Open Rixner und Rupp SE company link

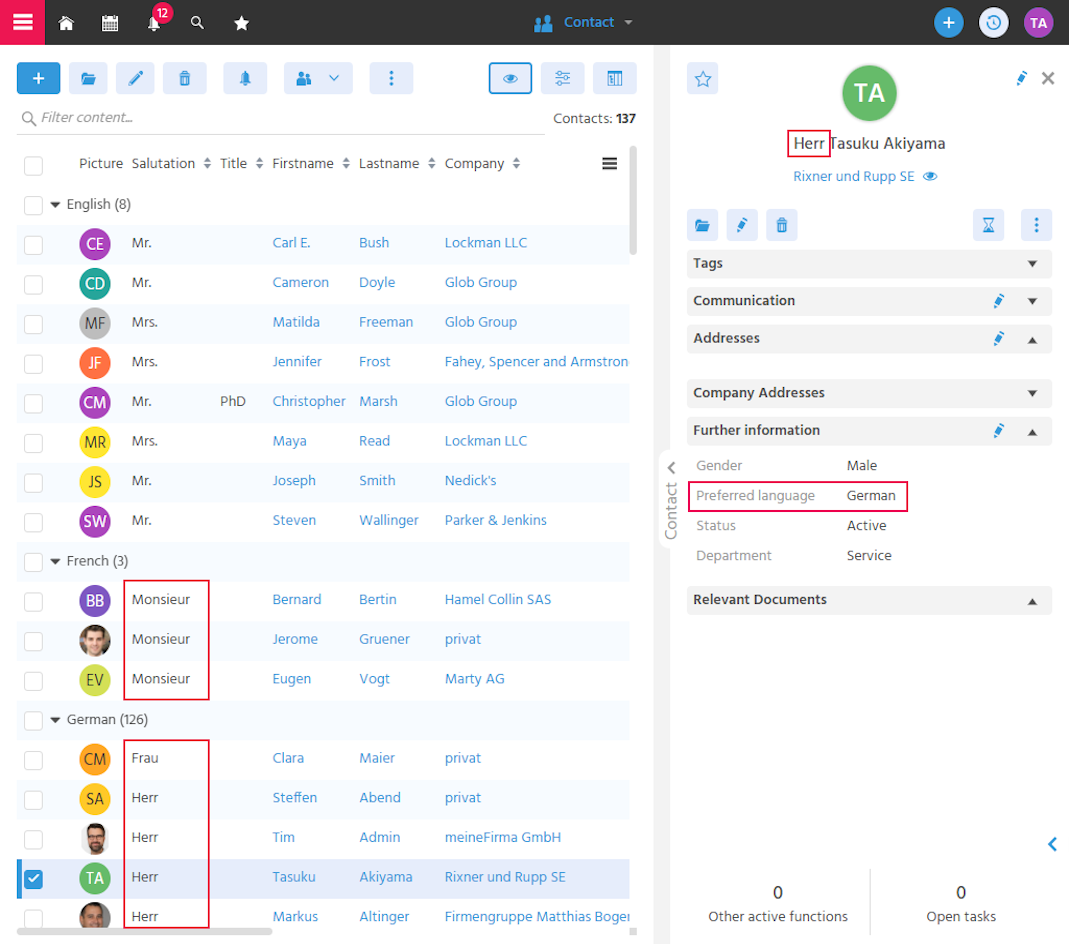(854, 177)
